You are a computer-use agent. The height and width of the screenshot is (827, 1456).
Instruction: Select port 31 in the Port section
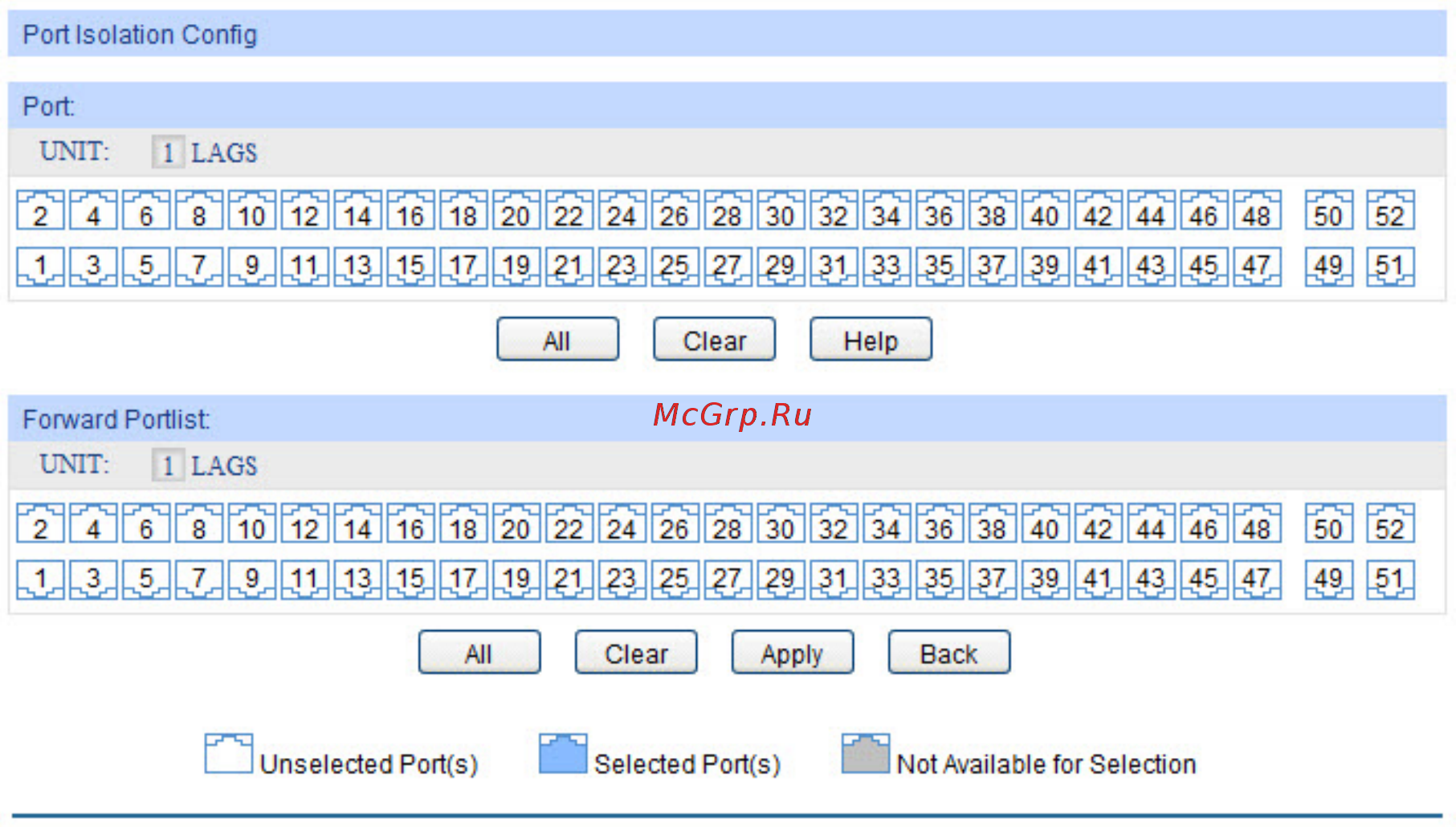tap(834, 267)
